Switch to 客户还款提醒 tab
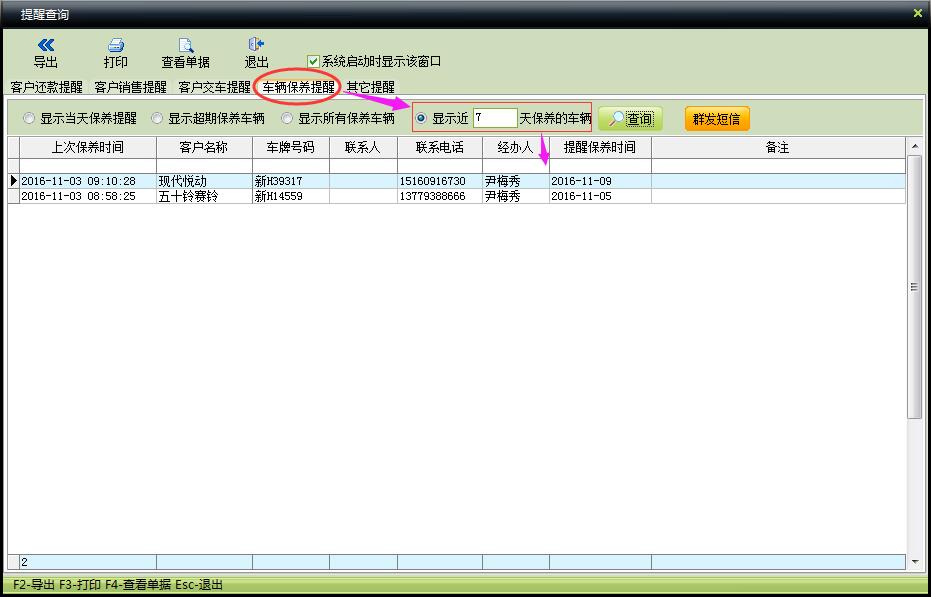This screenshot has height=597, width=931. tap(46, 87)
